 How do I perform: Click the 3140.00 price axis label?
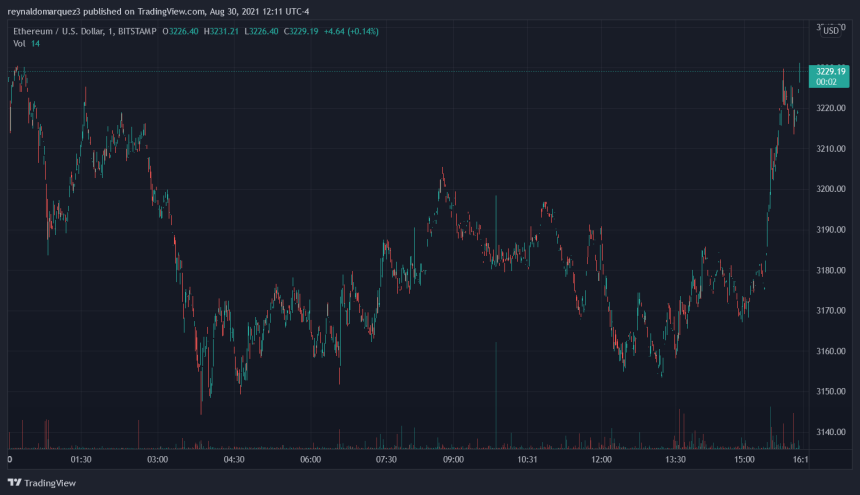point(831,432)
